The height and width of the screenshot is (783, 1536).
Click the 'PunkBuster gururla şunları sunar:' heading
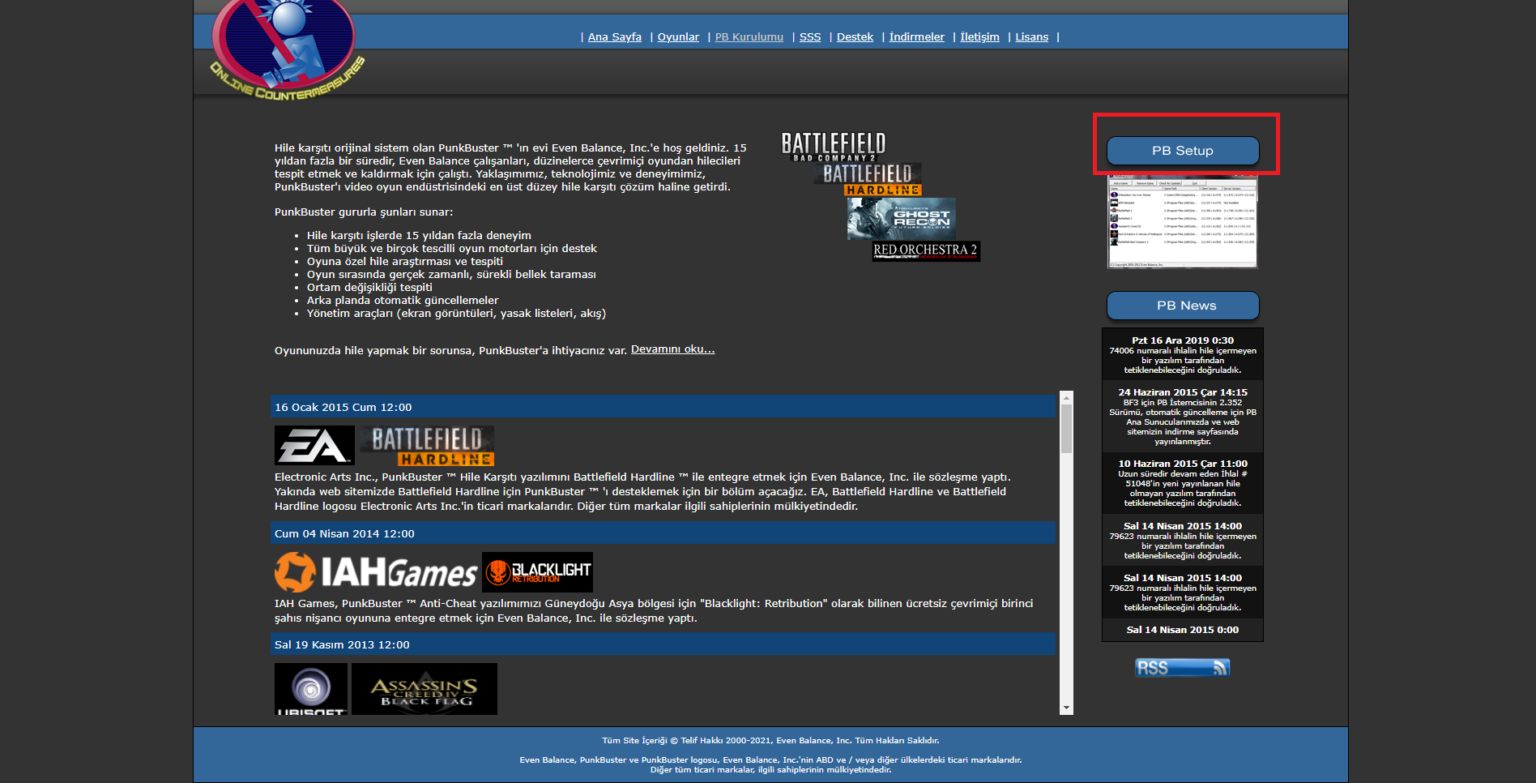(x=364, y=212)
